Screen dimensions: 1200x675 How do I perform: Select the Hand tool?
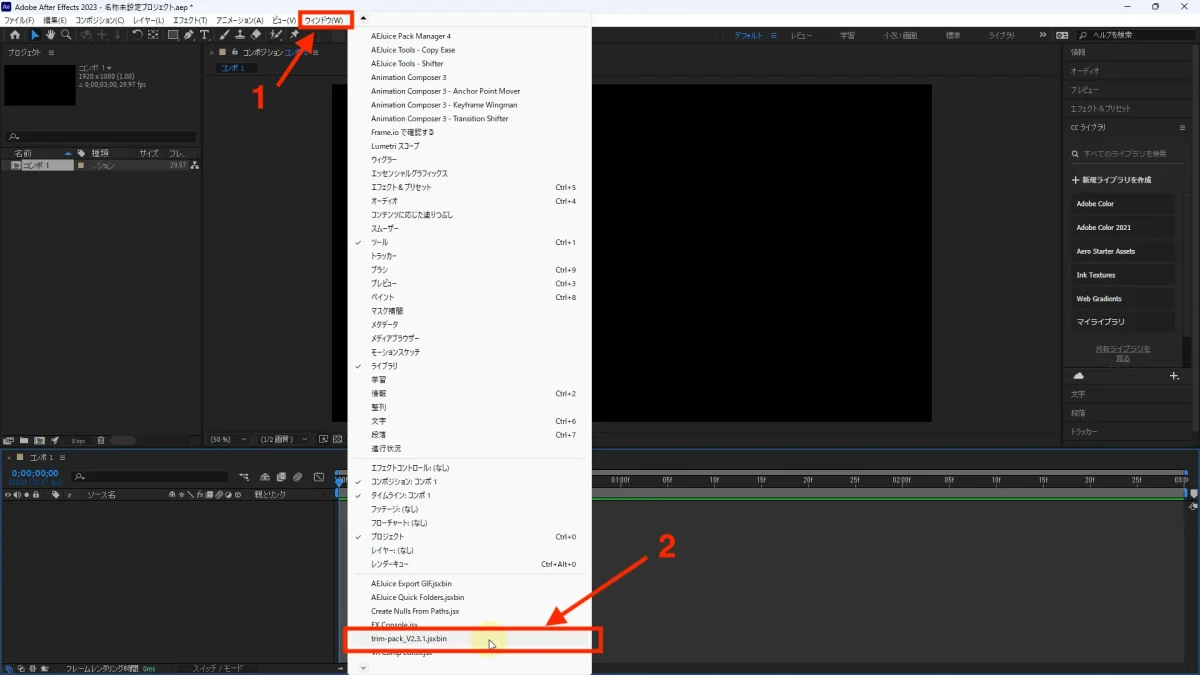[x=50, y=35]
